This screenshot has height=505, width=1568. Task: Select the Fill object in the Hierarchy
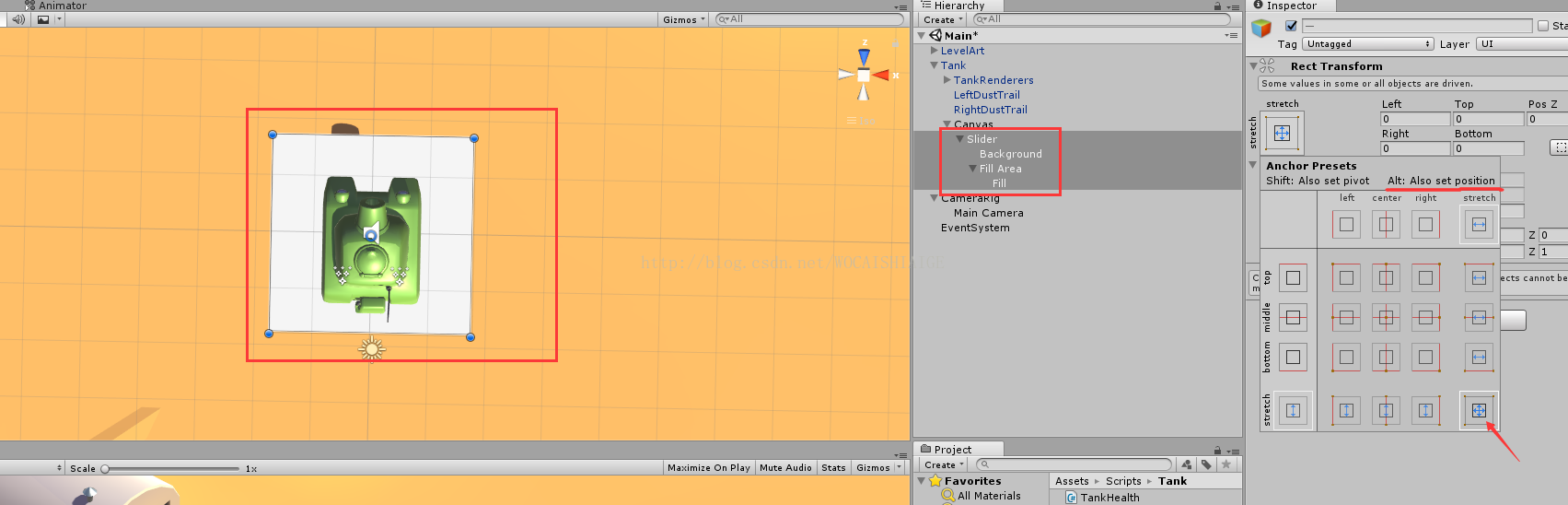pos(999,183)
